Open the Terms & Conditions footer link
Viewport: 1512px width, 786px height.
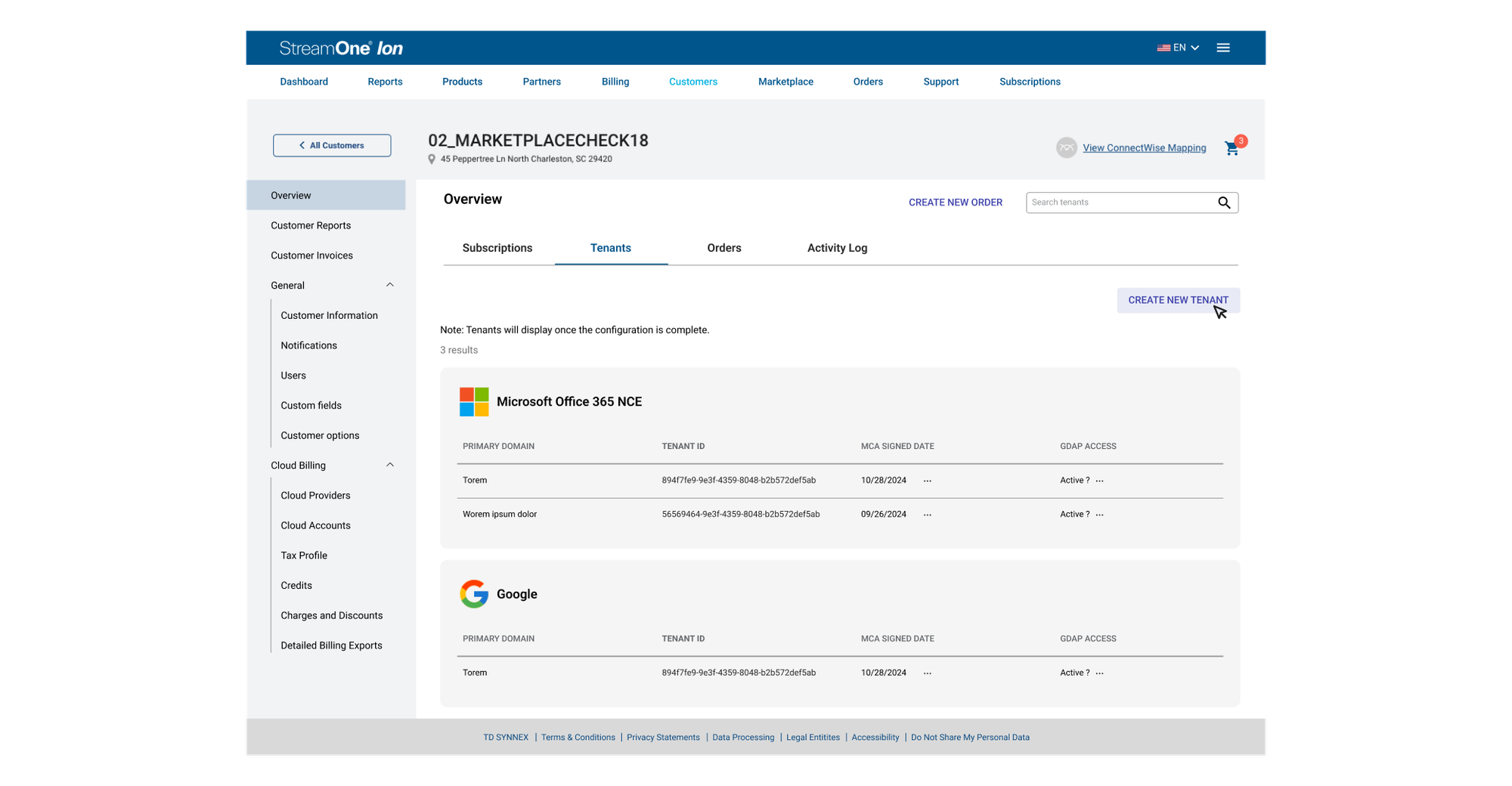[x=578, y=738]
